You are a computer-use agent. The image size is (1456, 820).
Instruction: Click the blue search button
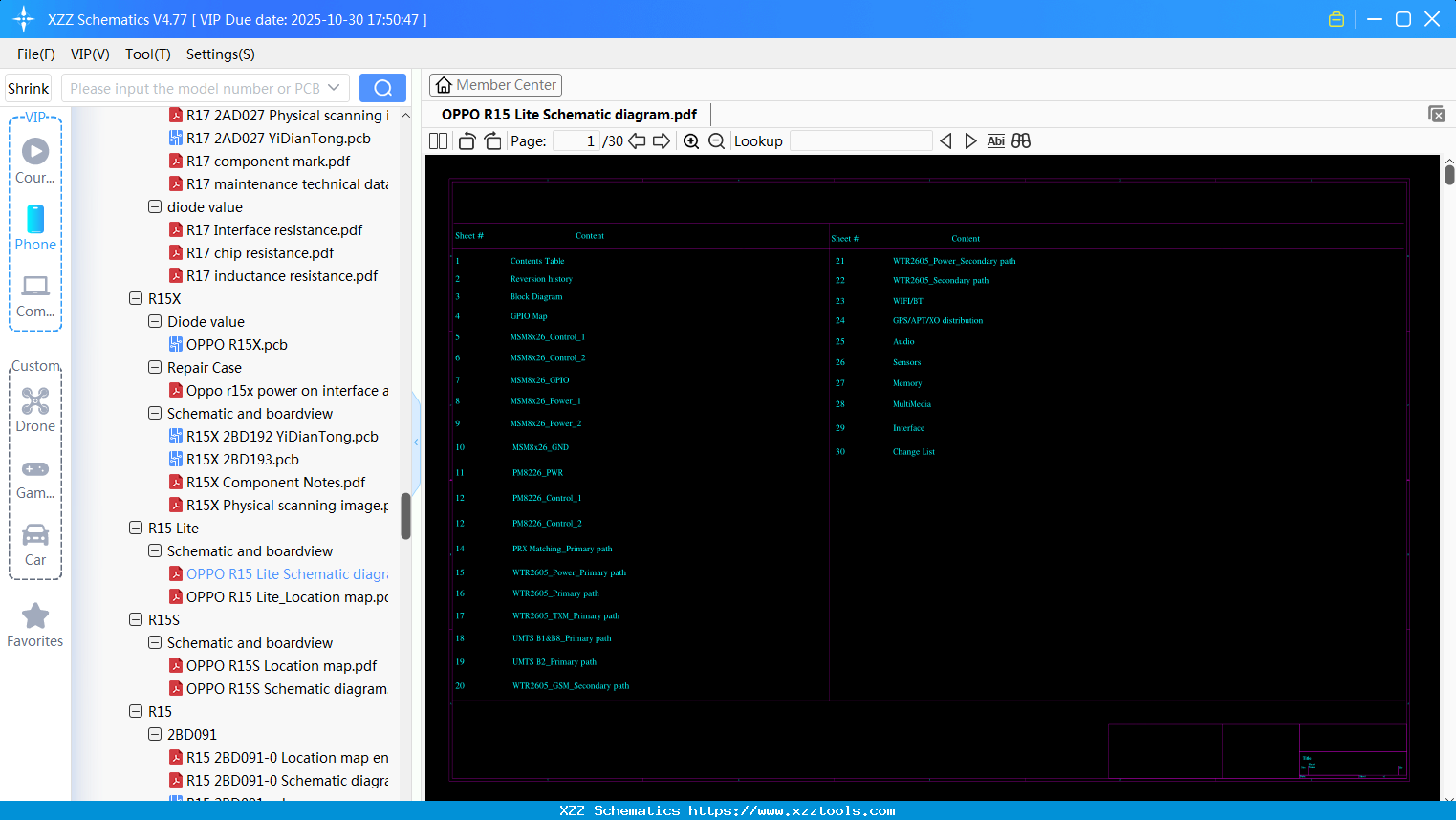[x=382, y=88]
